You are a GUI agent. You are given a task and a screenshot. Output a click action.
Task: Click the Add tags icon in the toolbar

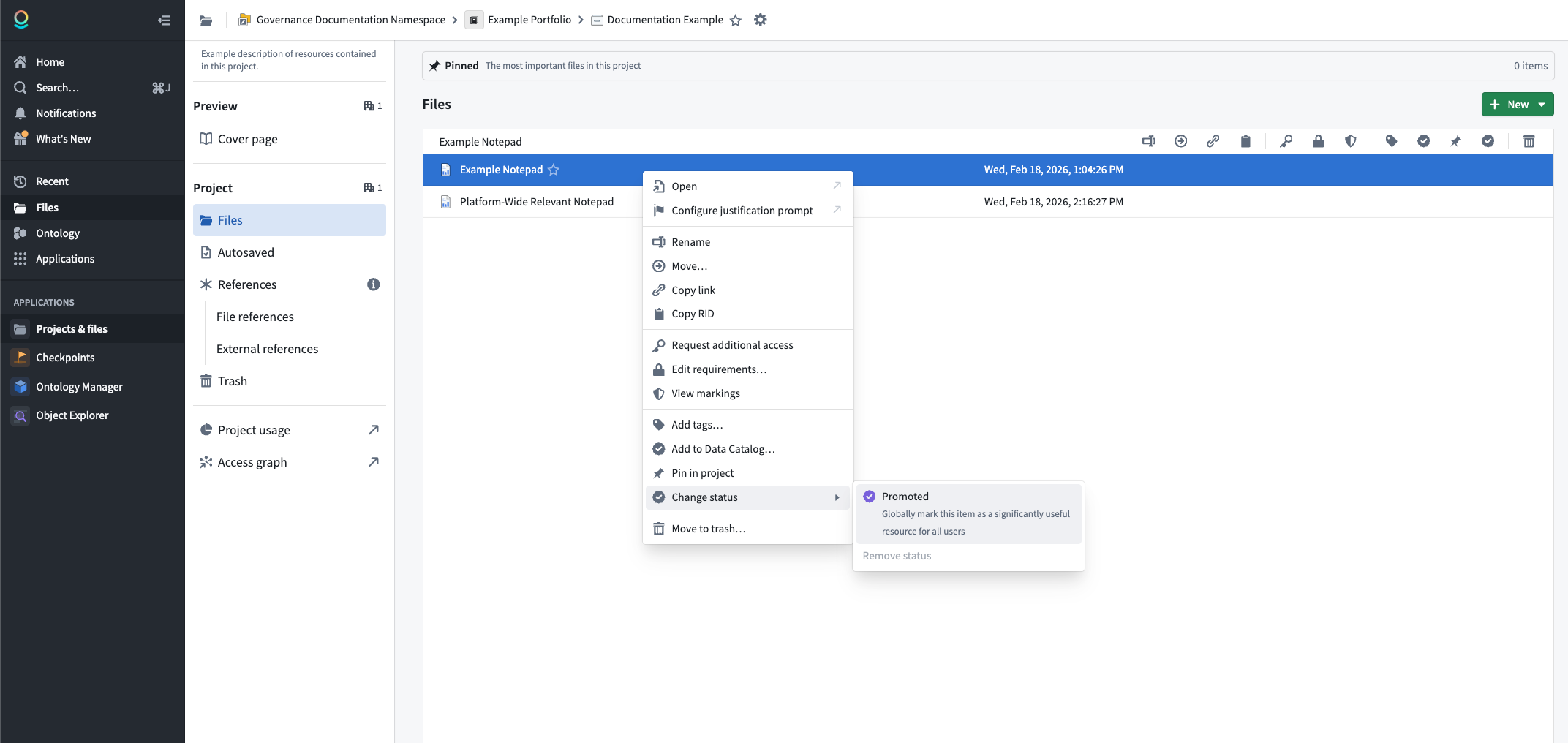click(1391, 141)
